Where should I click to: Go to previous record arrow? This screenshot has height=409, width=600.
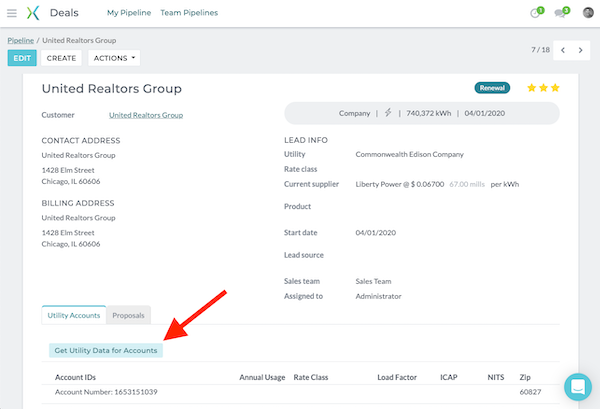(x=563, y=49)
